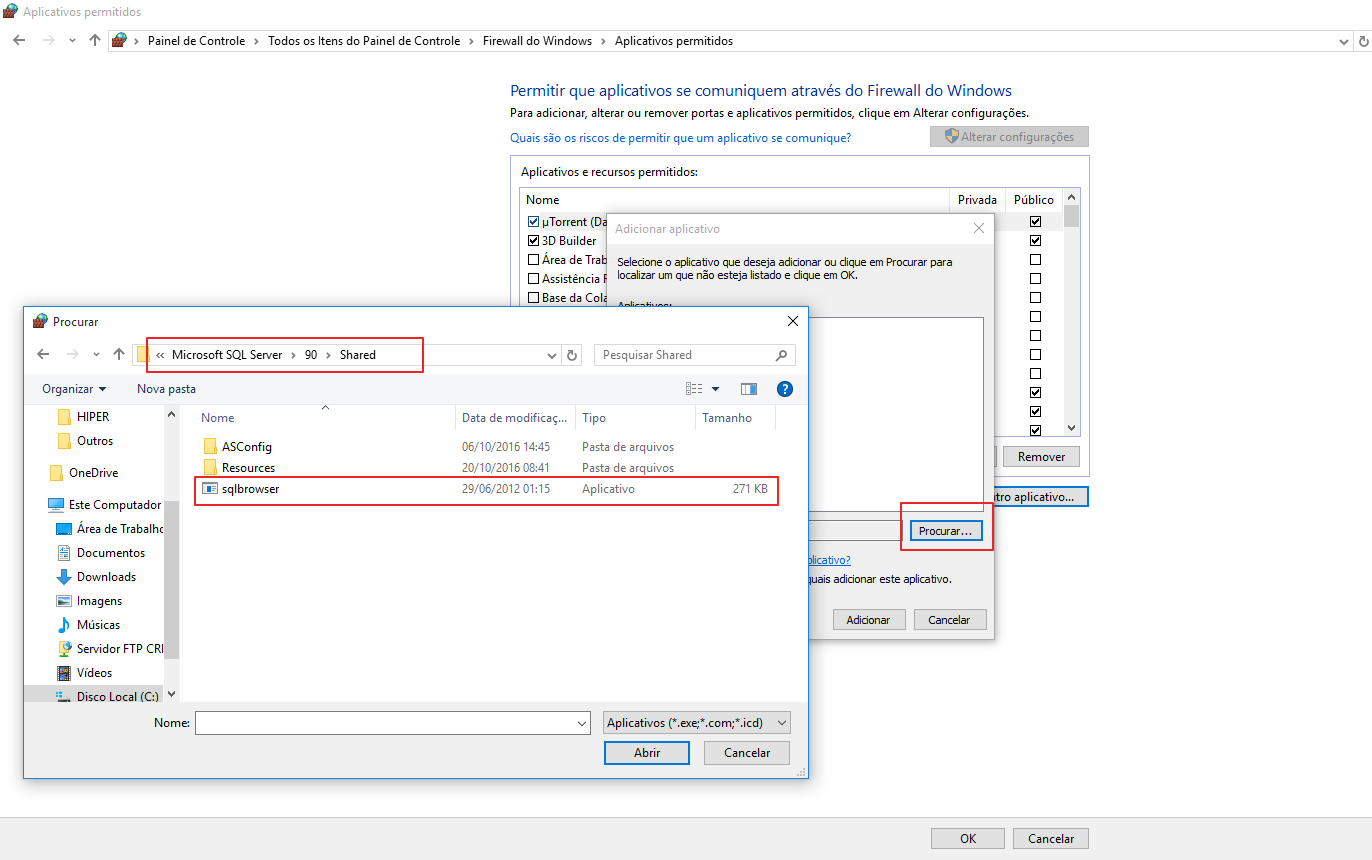This screenshot has height=860, width=1372.
Task: Open the file type filter dropdown
Action: pos(697,722)
